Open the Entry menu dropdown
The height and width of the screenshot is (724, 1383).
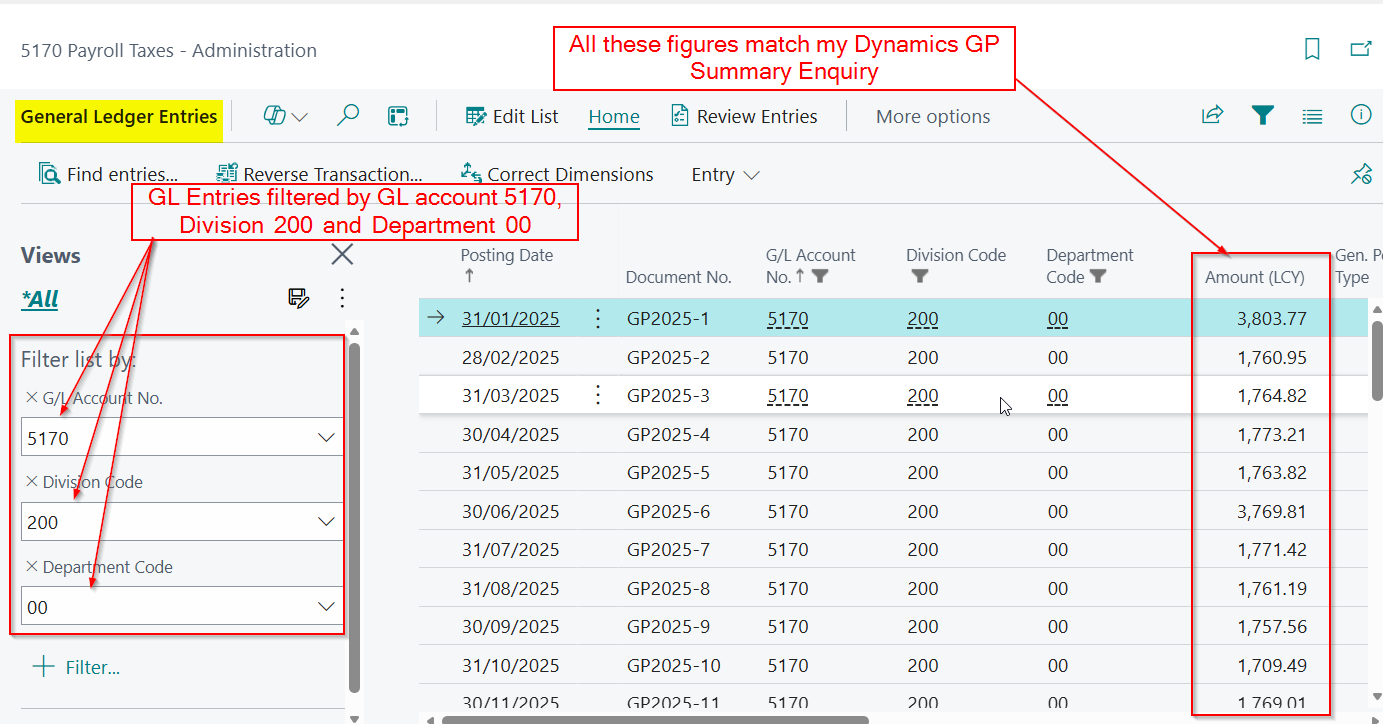(725, 175)
